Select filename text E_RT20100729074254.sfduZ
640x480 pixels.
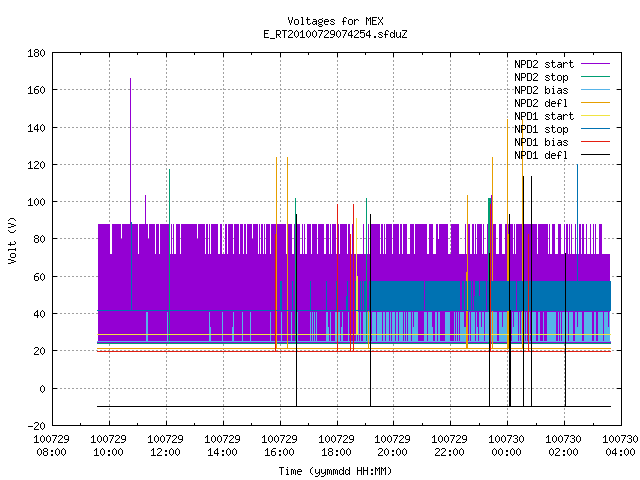point(335,34)
